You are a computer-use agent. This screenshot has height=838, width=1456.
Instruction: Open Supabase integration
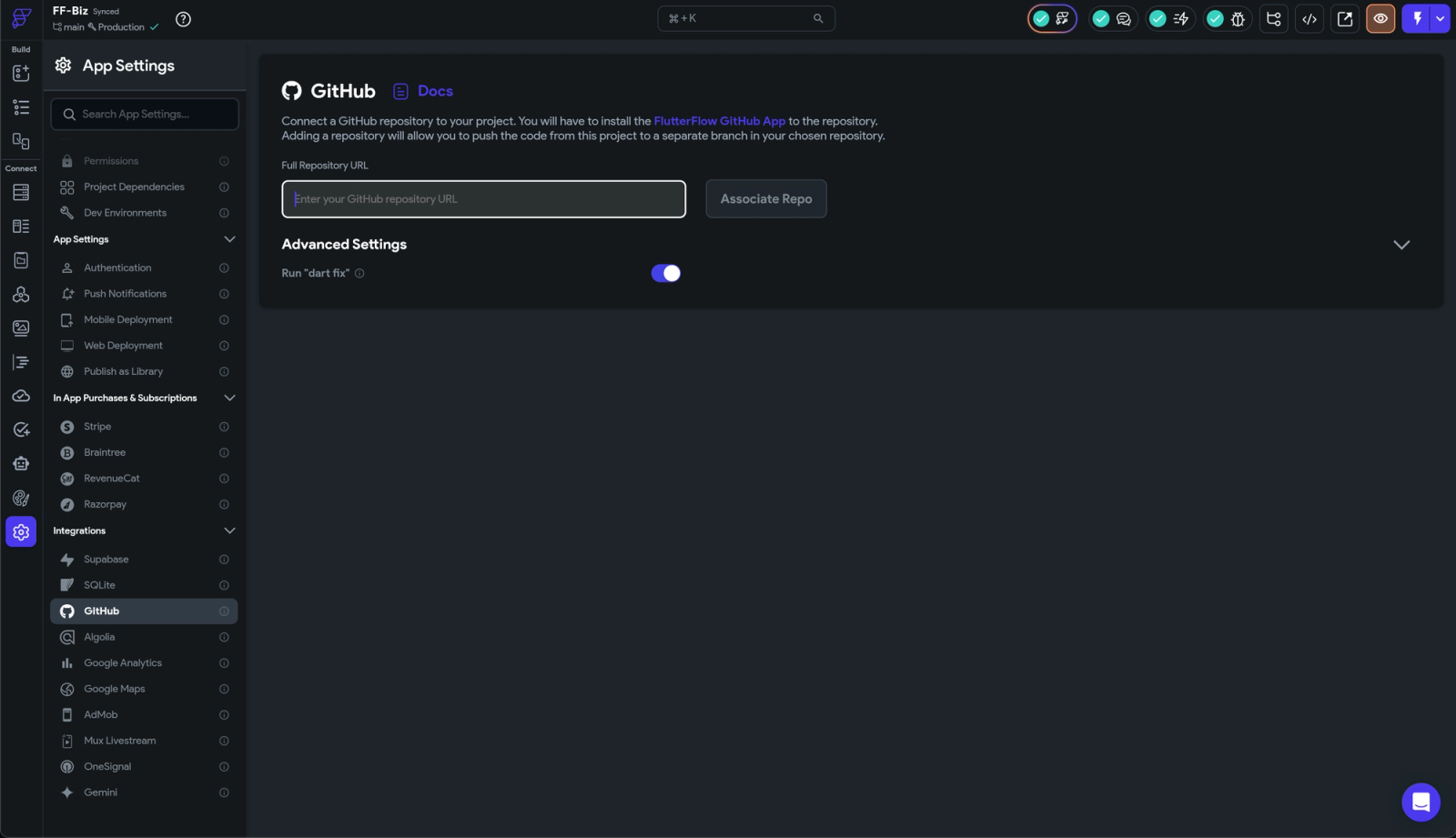144,560
